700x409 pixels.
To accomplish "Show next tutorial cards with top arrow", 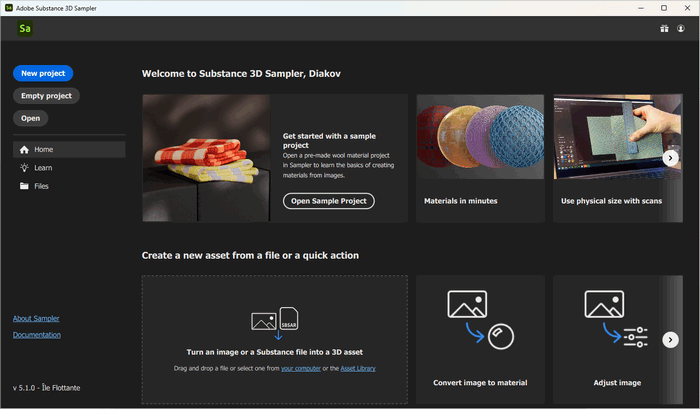I will click(671, 158).
